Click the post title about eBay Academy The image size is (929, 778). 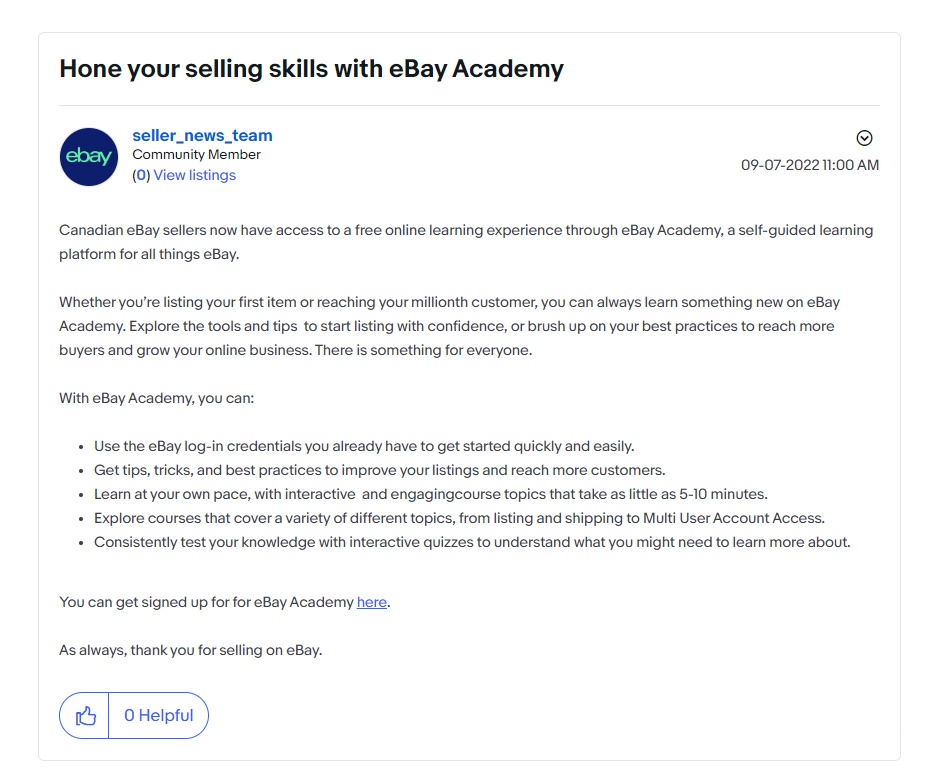311,68
